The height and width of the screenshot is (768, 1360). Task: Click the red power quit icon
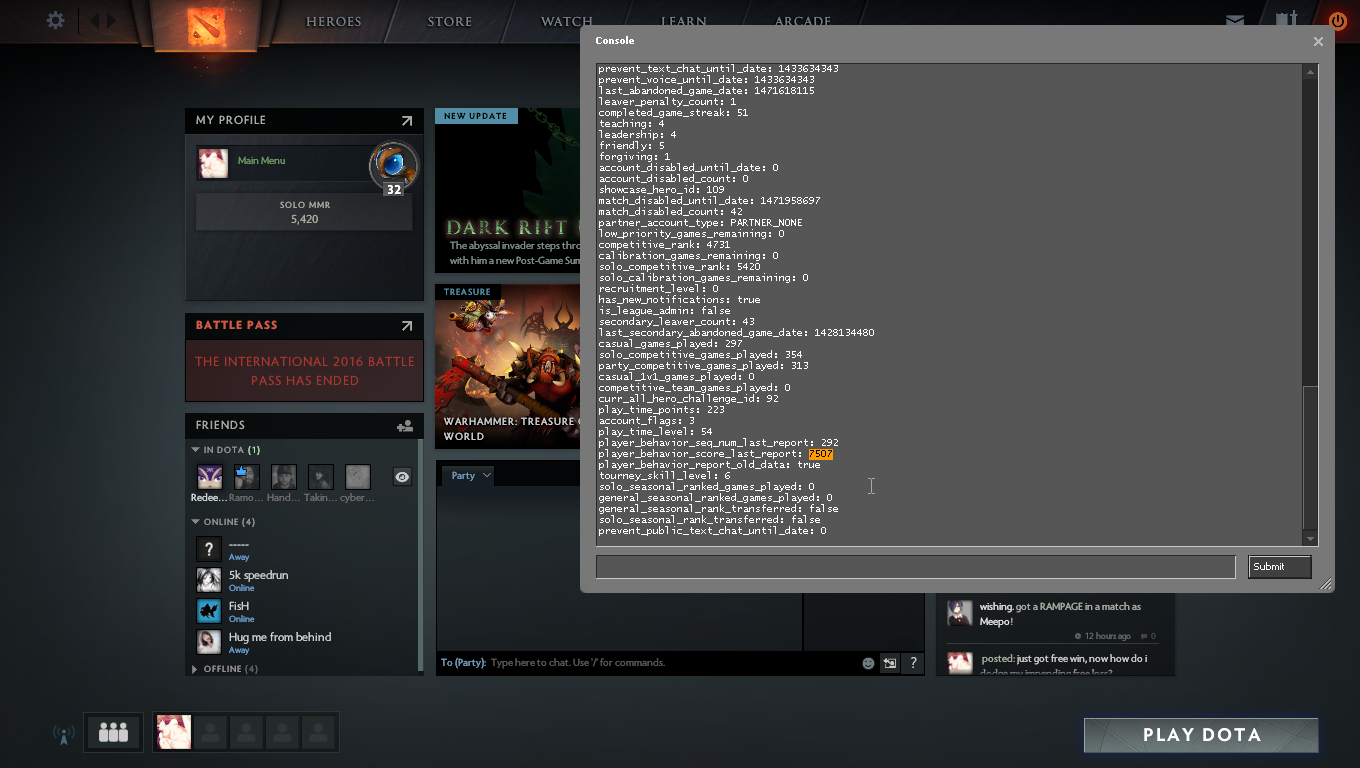1338,20
